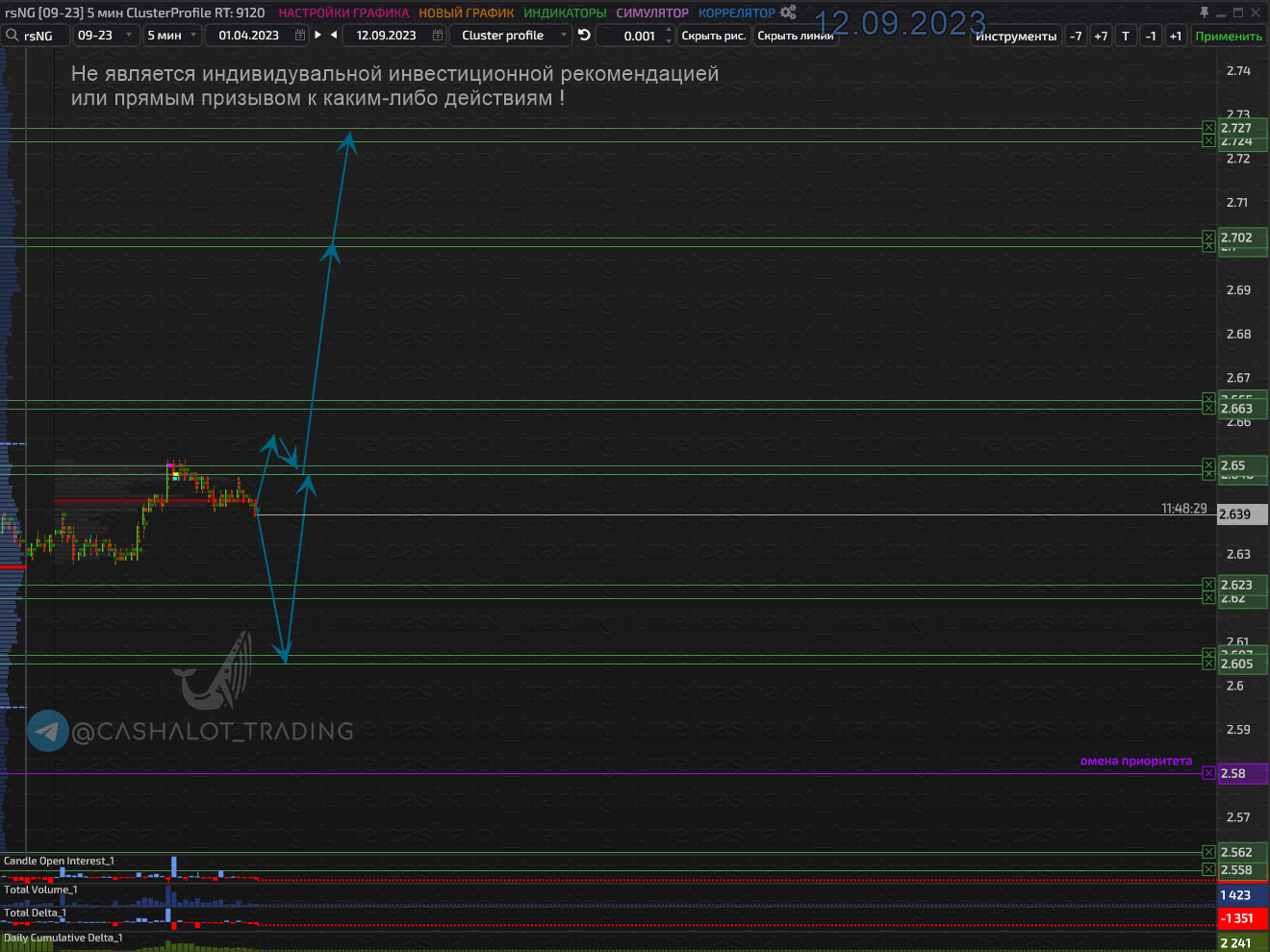Screen dimensions: 1270x952
Task: Click the end date field 12.09.2023
Action: point(386,36)
